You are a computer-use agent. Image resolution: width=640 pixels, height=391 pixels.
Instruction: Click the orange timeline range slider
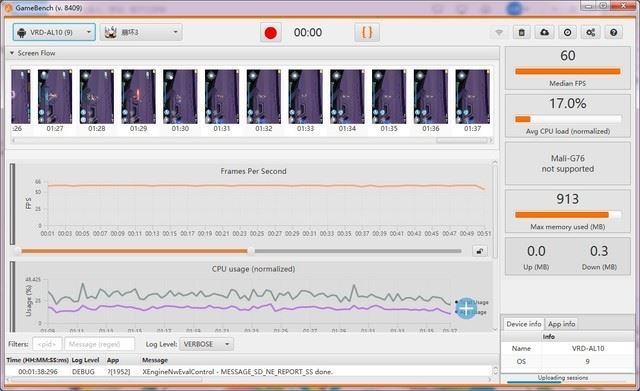pos(134,251)
